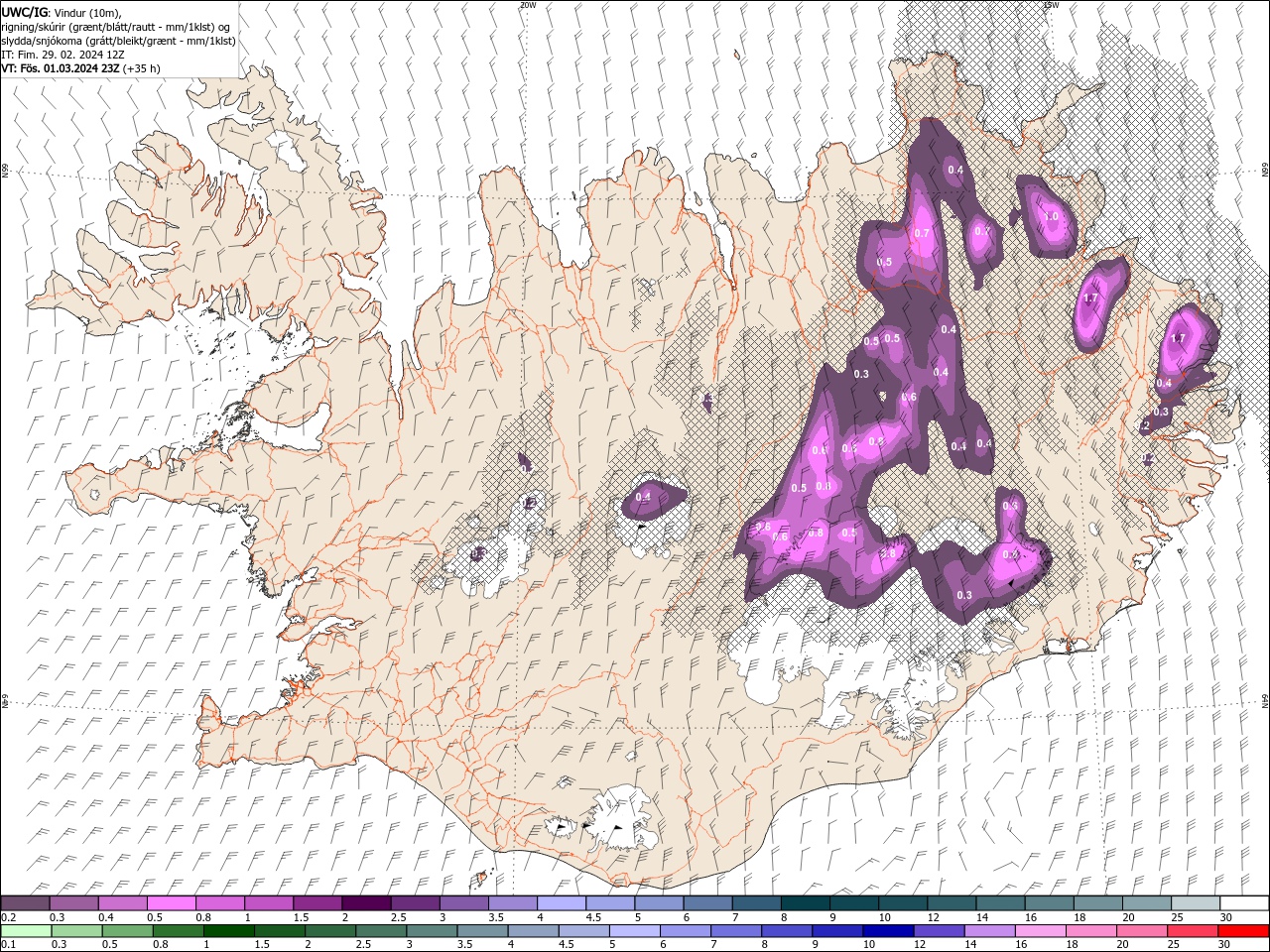Viewport: 1270px width, 952px height.
Task: Pick the bright pink 0.5–0.8 snow scale swatch
Action: coord(172,903)
